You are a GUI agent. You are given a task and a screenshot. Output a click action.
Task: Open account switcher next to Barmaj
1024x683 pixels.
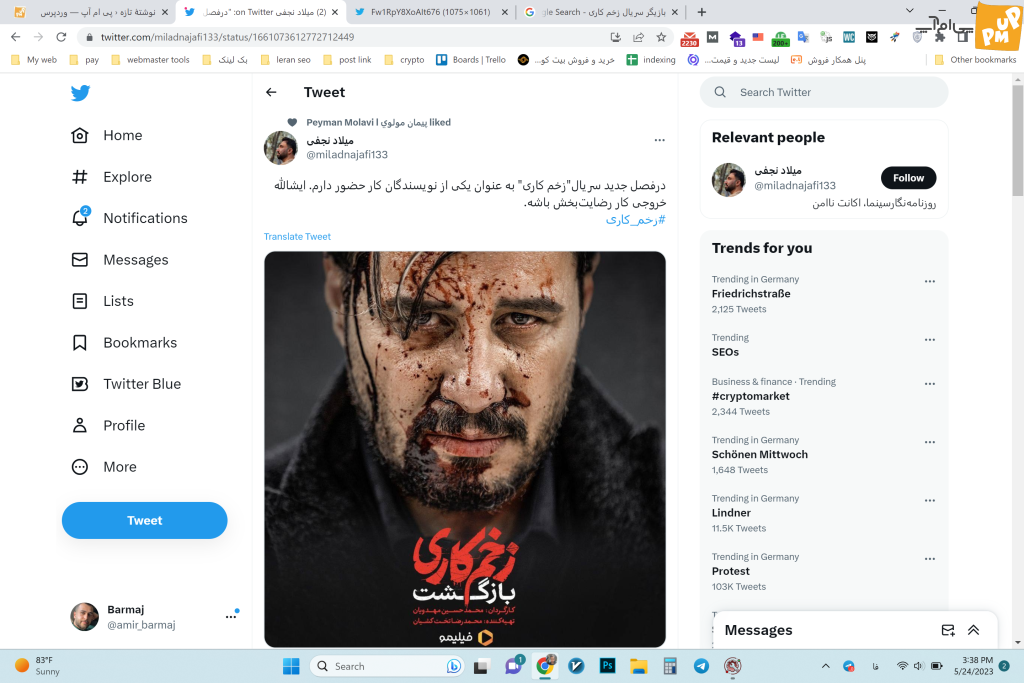(231, 616)
